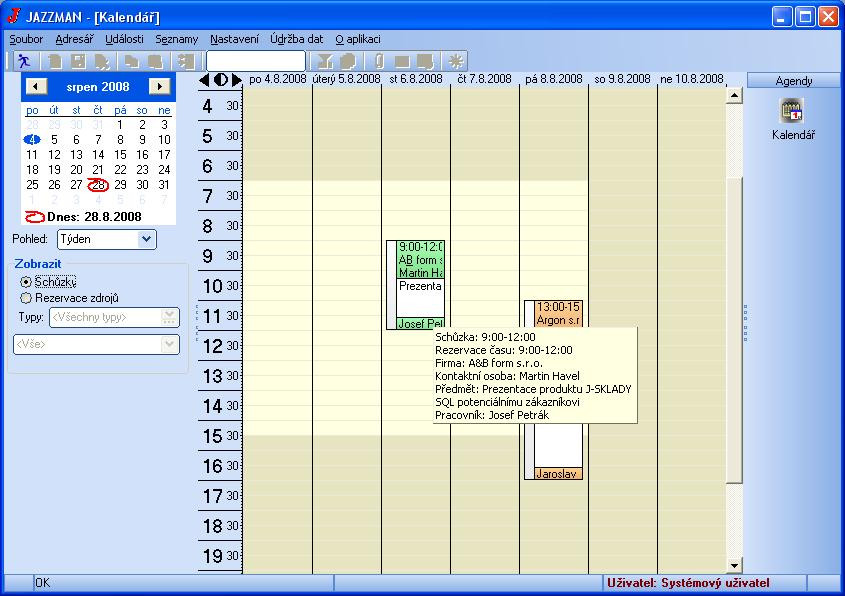Open the Typy dropdown
Viewport: 845px width, 596px height.
169,317
